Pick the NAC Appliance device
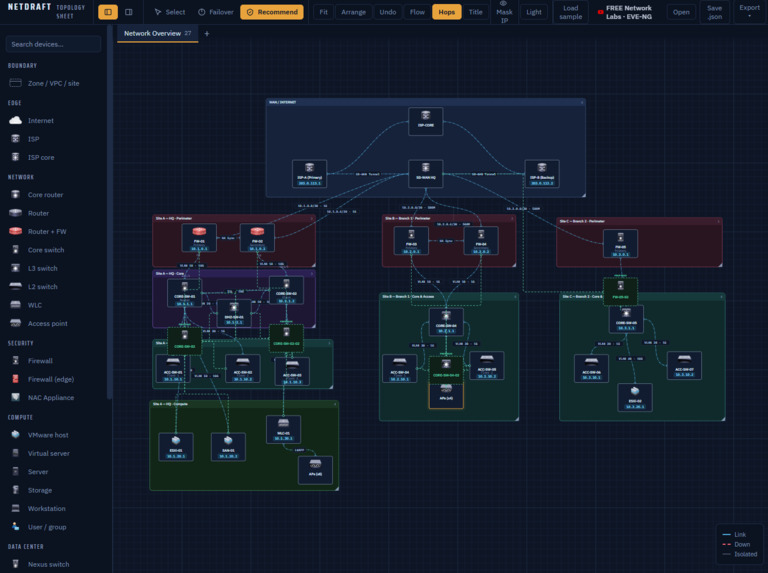The height and width of the screenshot is (573, 768). click(x=51, y=398)
